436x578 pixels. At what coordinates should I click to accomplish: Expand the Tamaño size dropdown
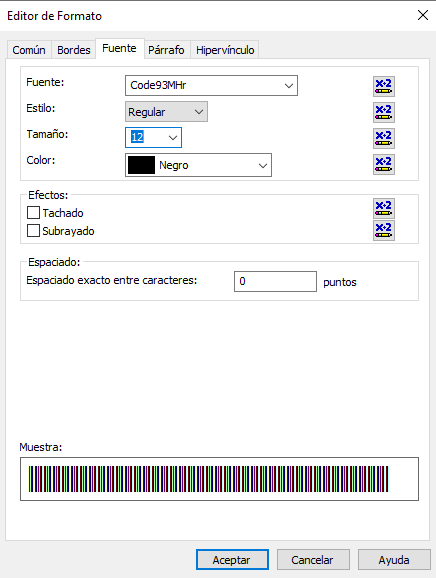click(172, 138)
